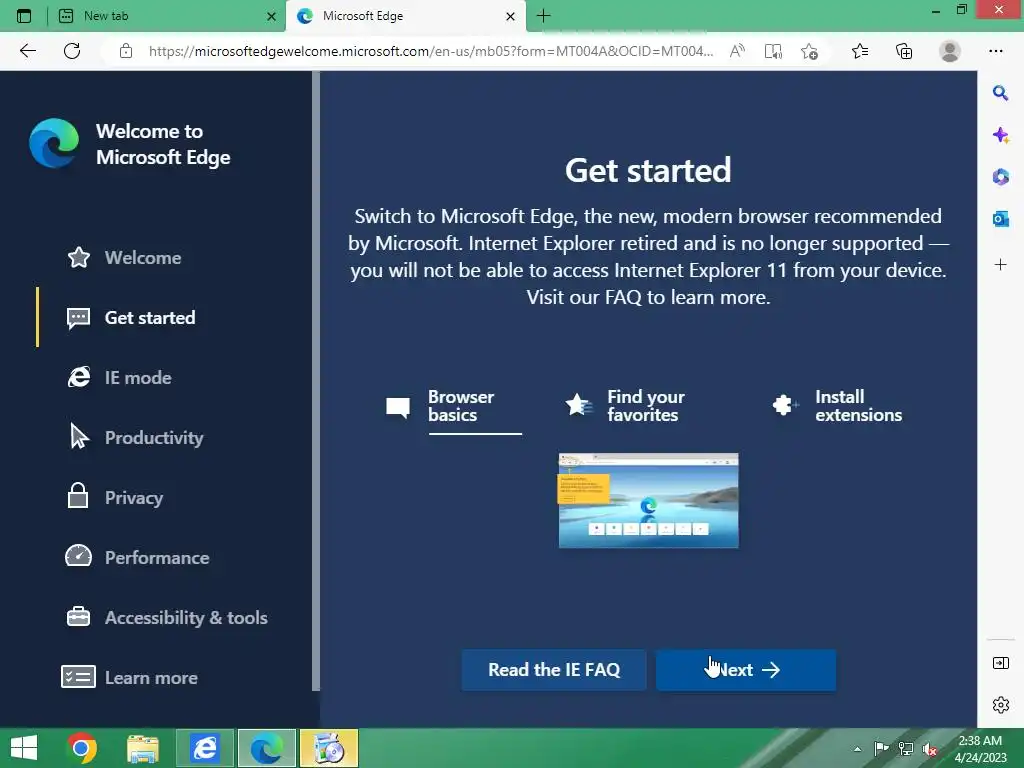Click the address bar URL field
The image size is (1024, 768).
(x=430, y=51)
